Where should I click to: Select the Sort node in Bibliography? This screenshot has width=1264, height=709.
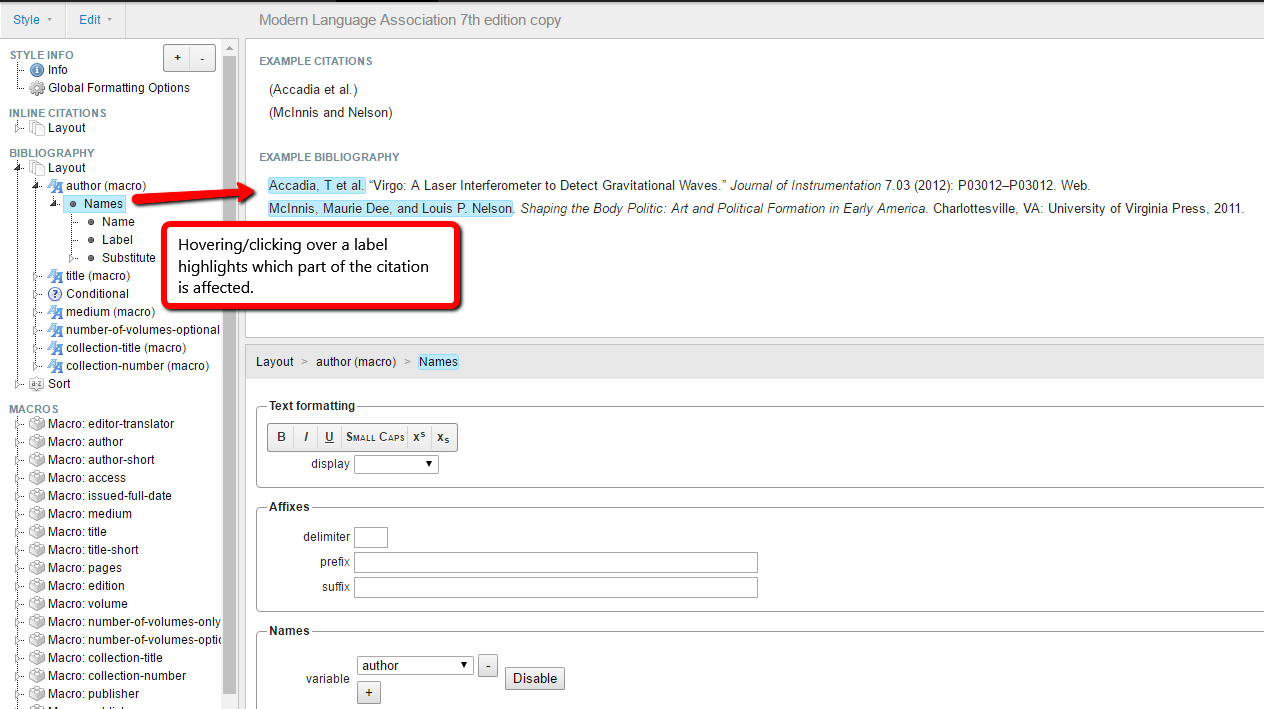pyautogui.click(x=58, y=383)
